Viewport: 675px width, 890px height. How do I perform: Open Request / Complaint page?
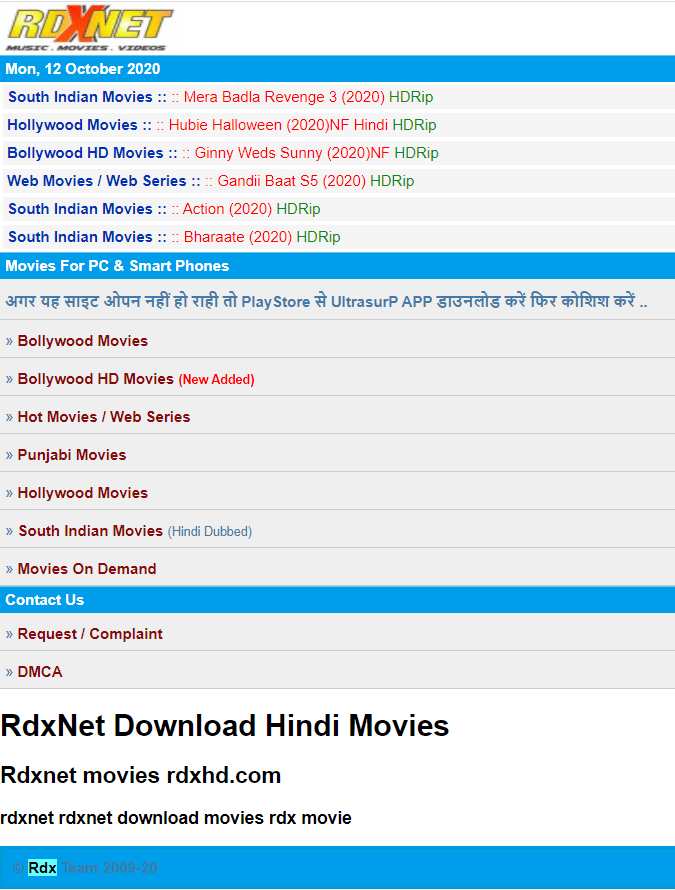click(x=90, y=634)
